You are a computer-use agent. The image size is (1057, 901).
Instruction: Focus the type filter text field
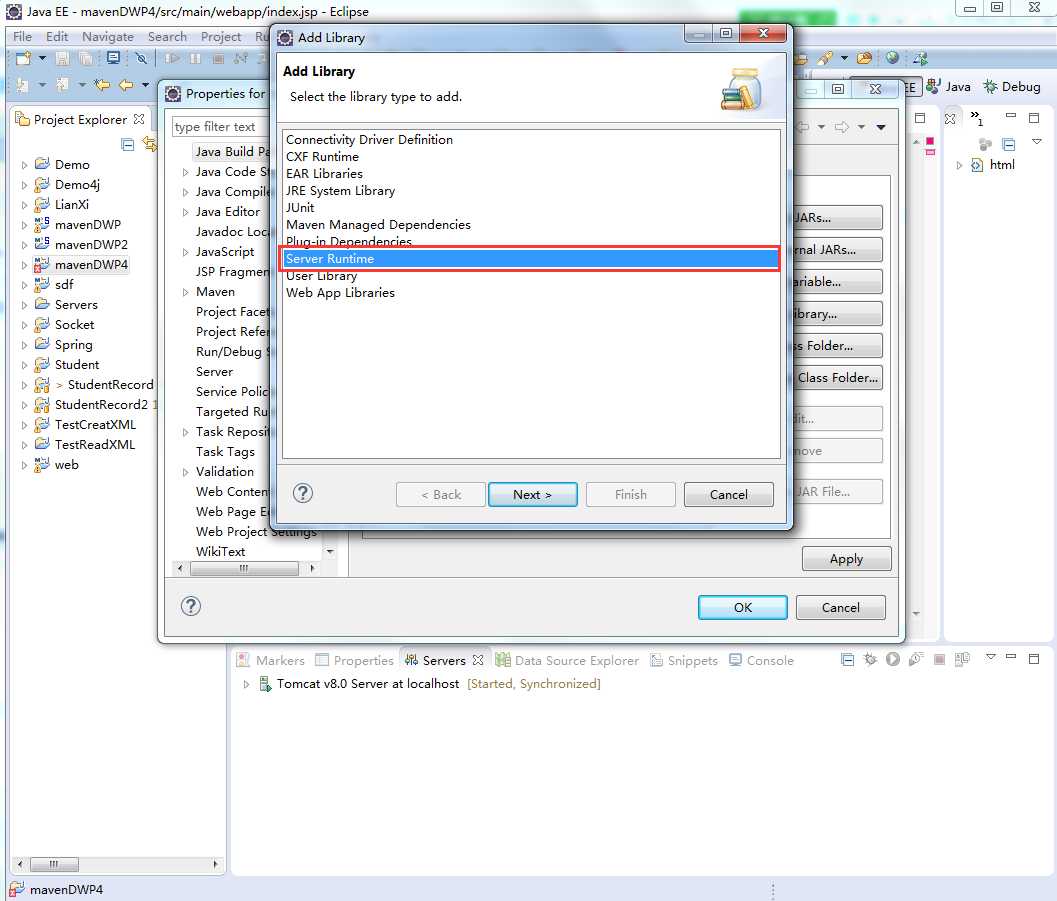tap(222, 127)
